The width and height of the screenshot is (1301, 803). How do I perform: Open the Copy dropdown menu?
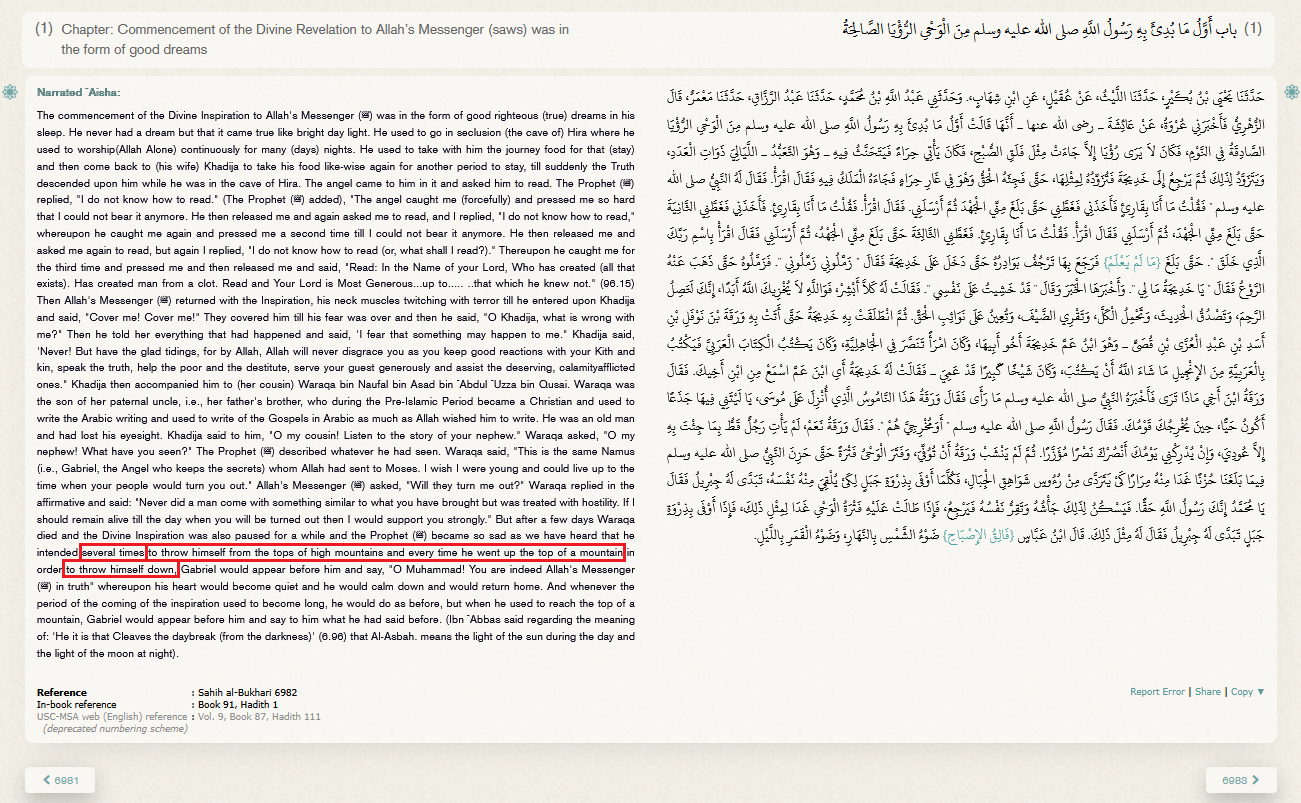(1247, 692)
